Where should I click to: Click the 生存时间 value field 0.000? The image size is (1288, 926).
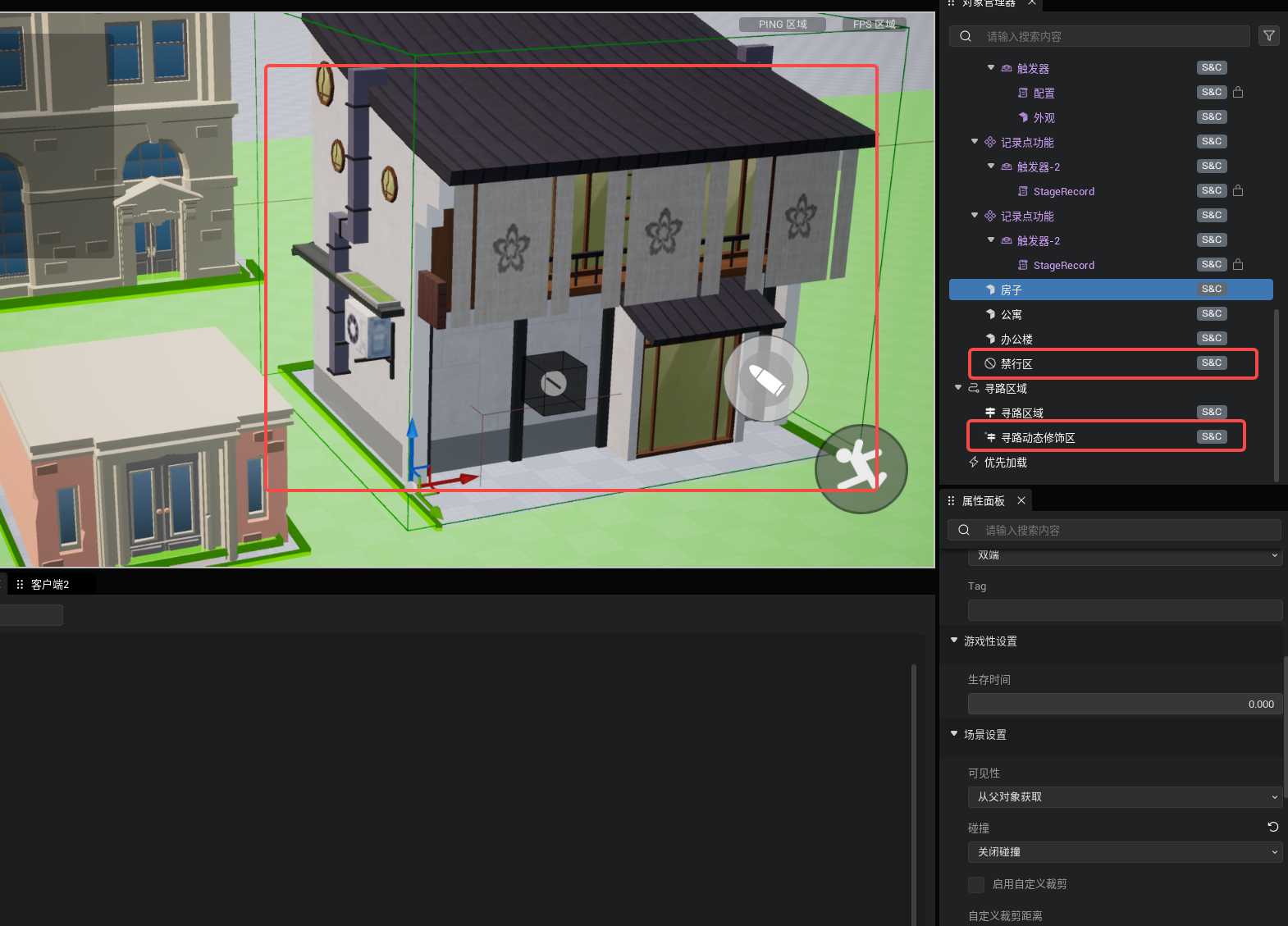coord(1125,704)
